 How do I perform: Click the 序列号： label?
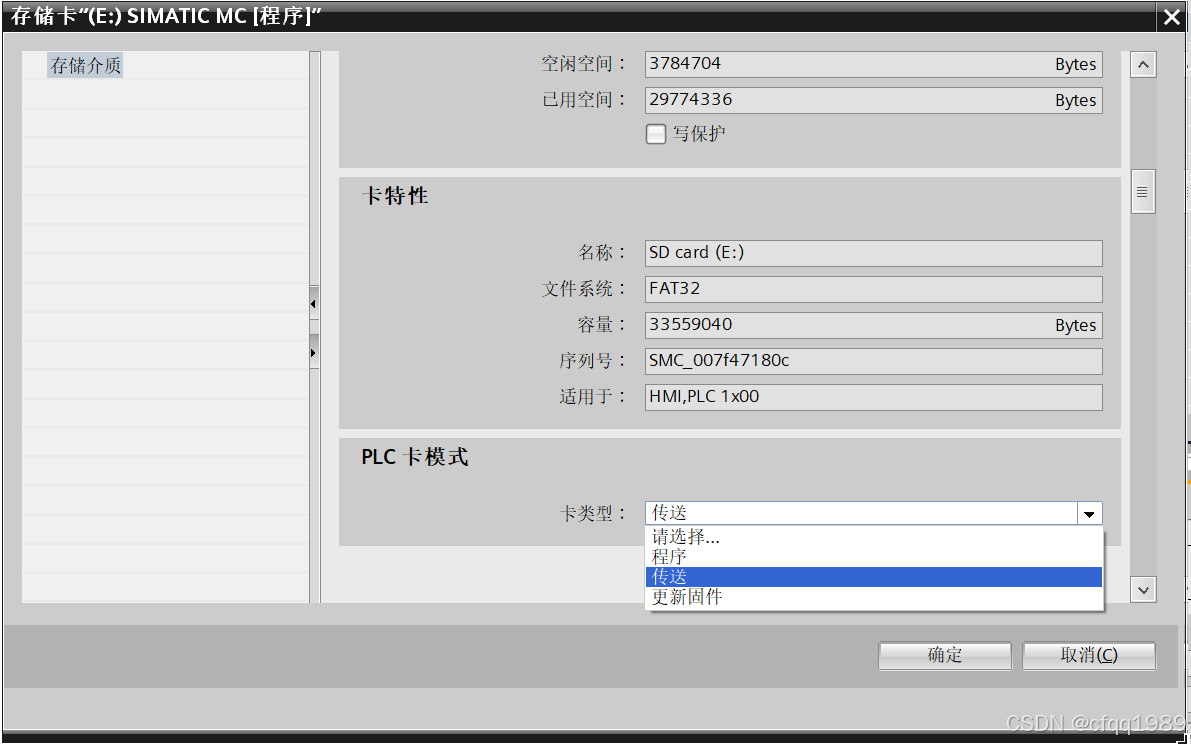tap(593, 361)
